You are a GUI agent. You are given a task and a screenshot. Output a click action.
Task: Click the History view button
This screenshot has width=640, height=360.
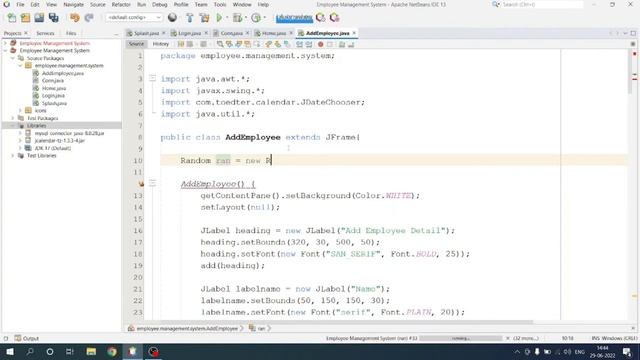160,44
